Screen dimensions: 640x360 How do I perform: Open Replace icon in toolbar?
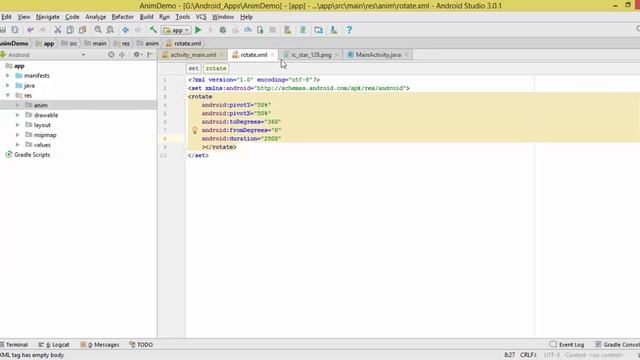(x=110, y=30)
